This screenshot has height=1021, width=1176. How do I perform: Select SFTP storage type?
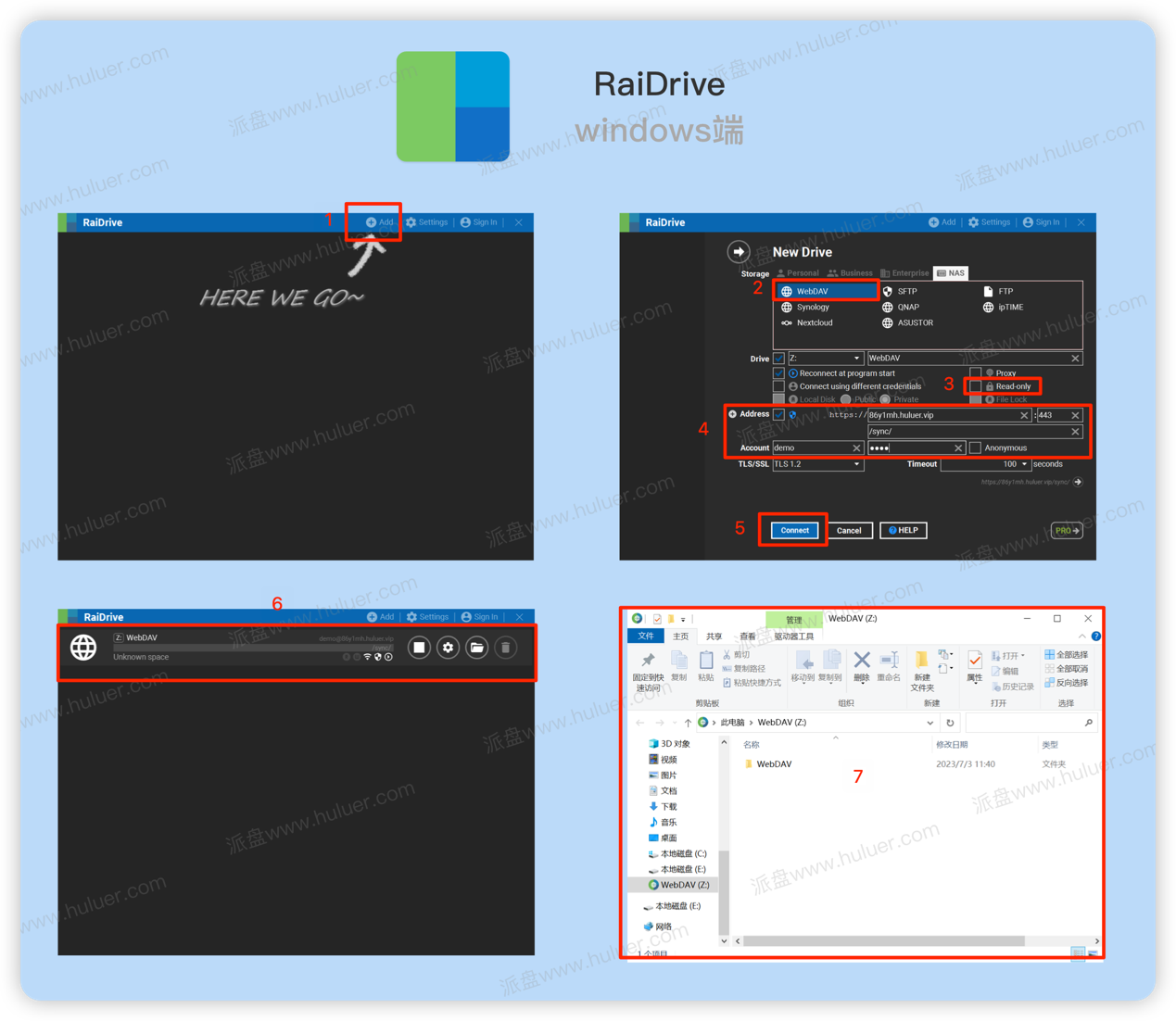click(900, 291)
